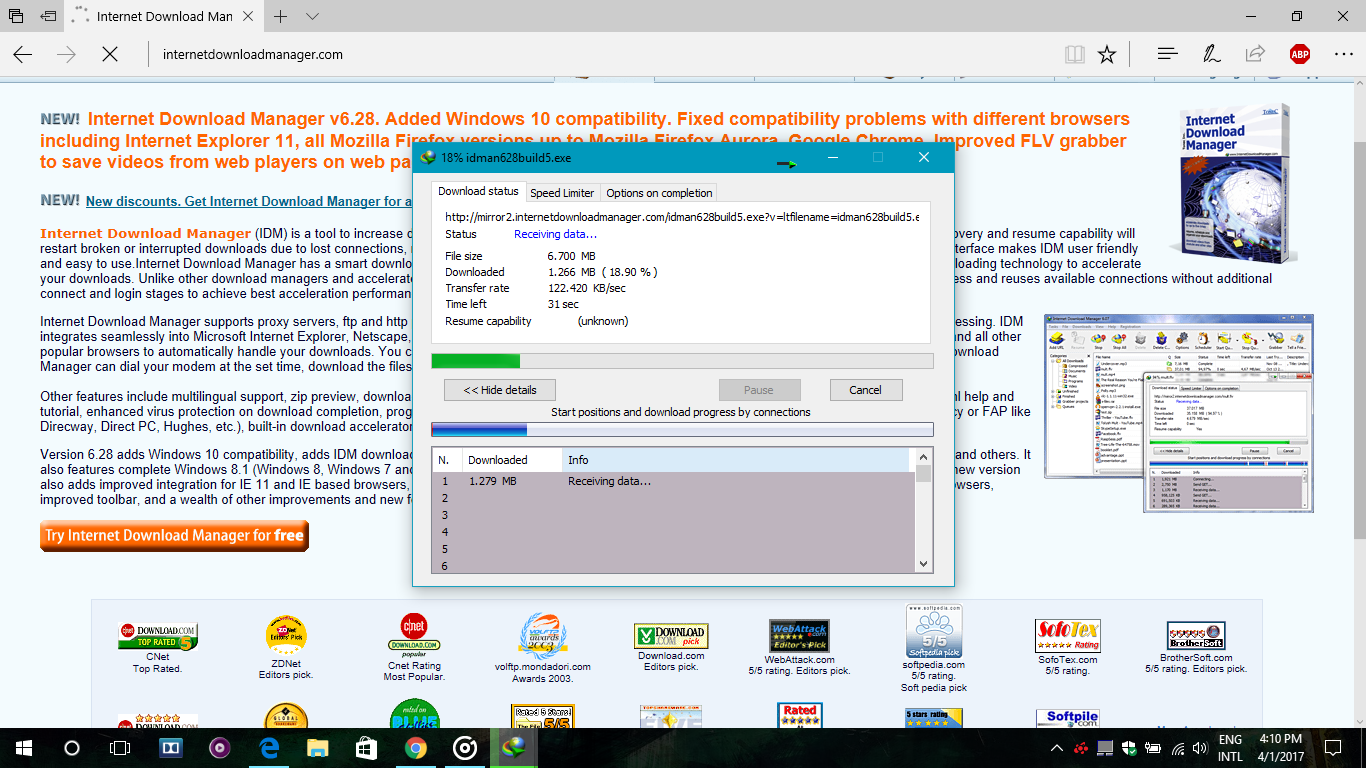Click the Receiving data status text
Screen dimensions: 1366x768
click(555, 234)
